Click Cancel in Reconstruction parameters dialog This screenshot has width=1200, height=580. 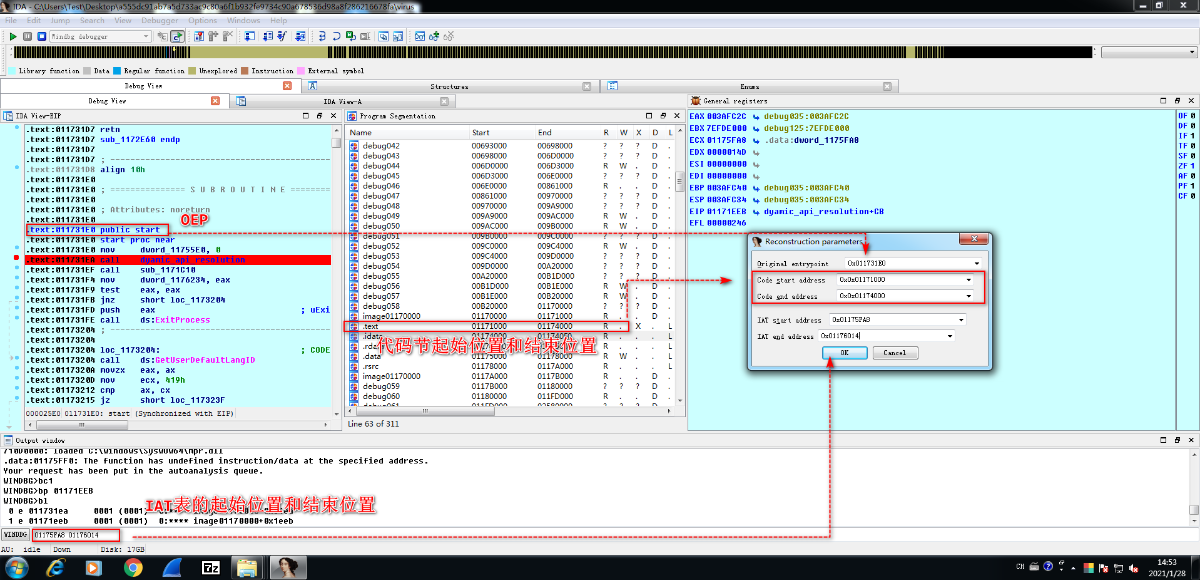[895, 352]
